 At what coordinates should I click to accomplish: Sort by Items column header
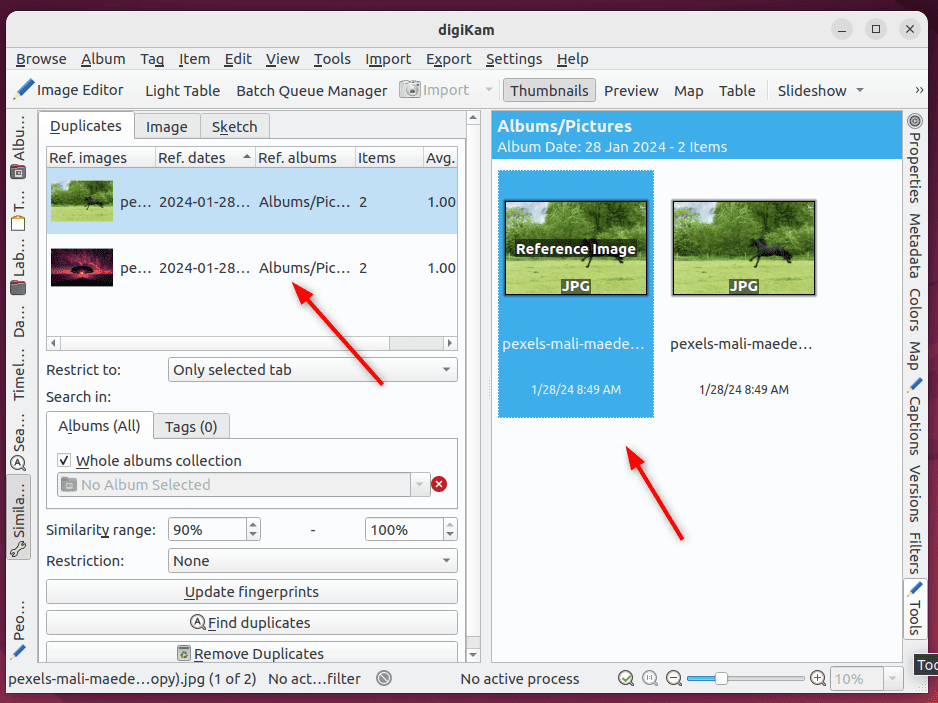click(389, 157)
